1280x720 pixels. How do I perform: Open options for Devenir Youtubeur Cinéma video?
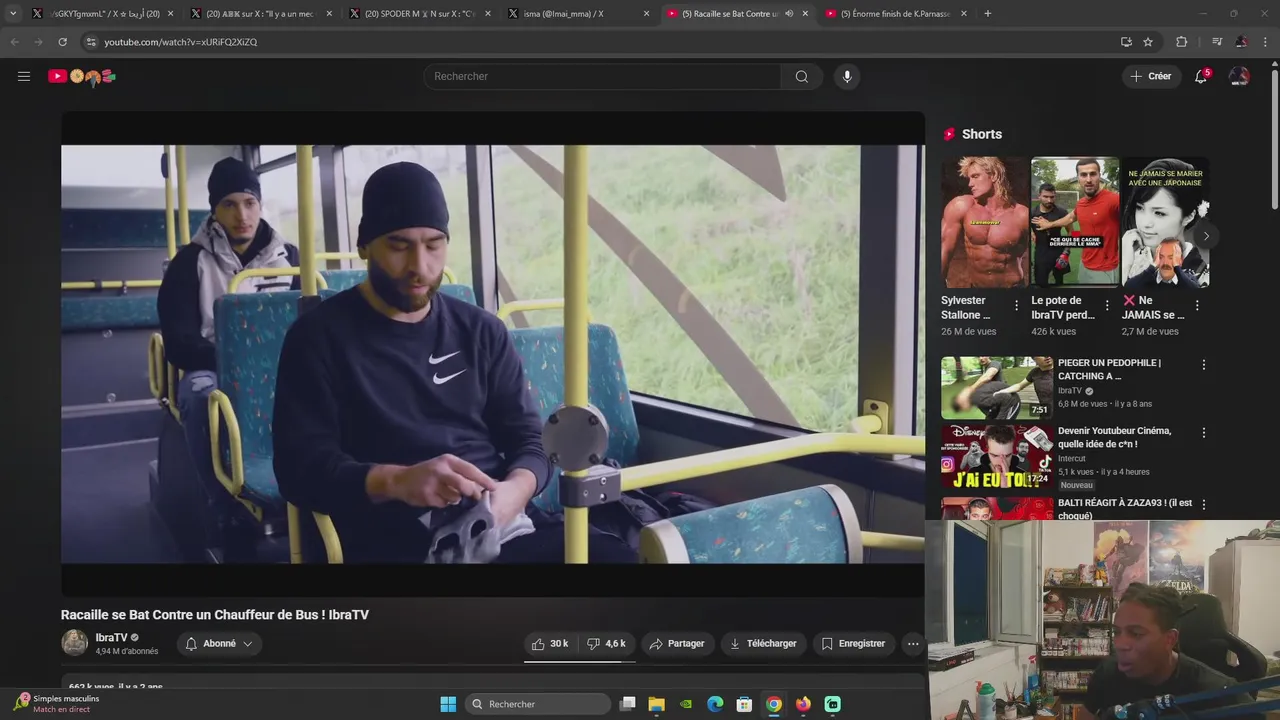point(1204,433)
